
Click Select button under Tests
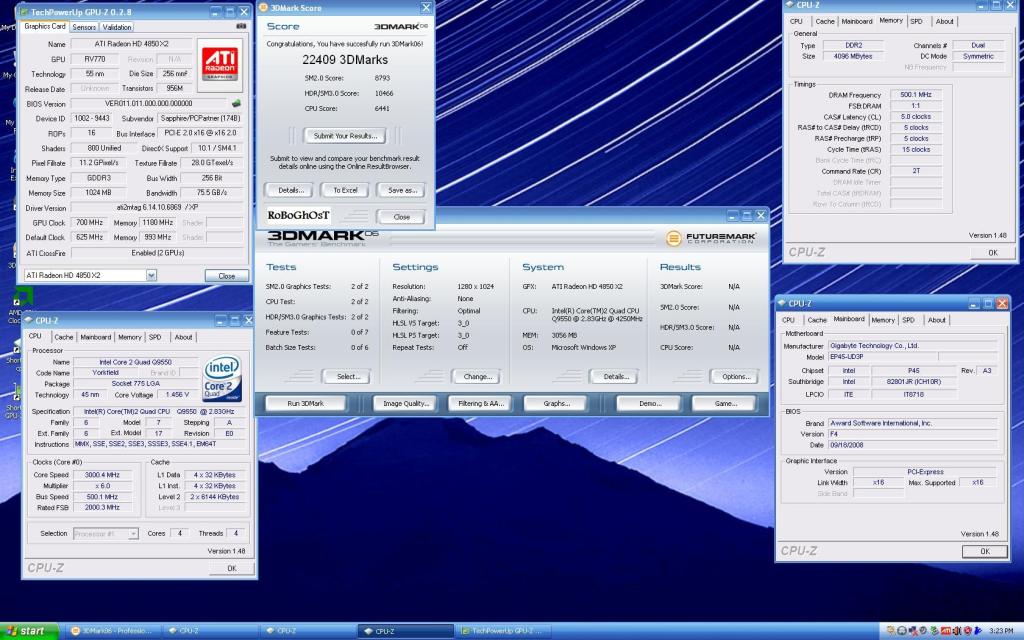click(x=347, y=376)
